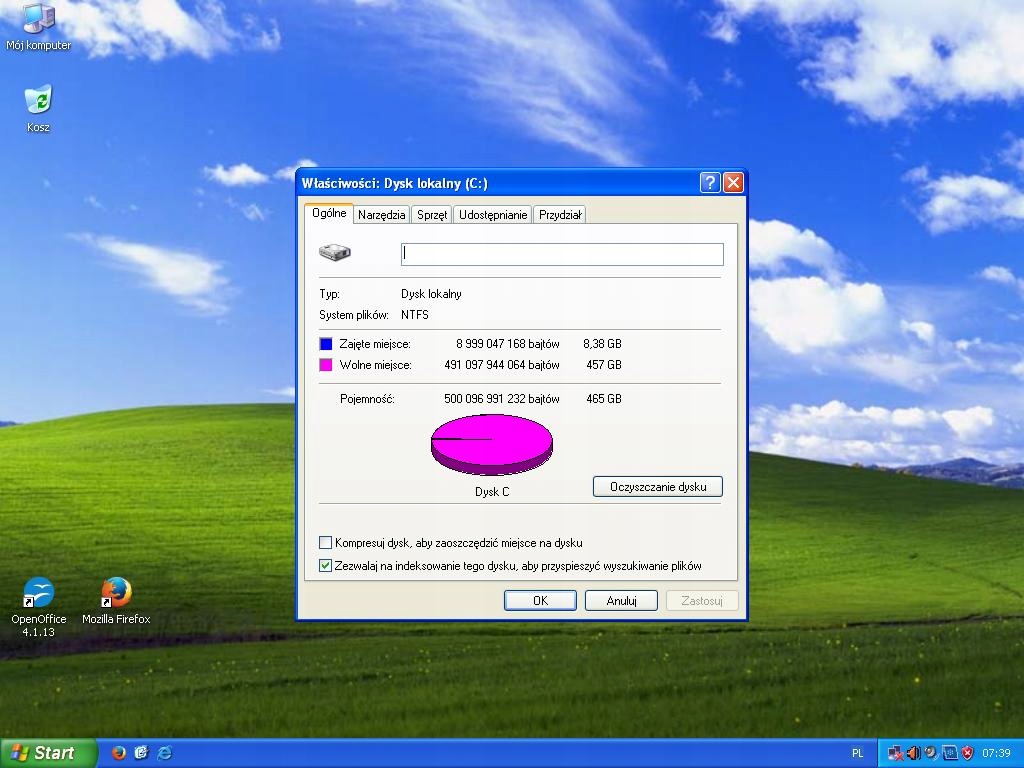Switch to the Narzędzia tab
Screen dimensions: 1024x768
pos(381,215)
